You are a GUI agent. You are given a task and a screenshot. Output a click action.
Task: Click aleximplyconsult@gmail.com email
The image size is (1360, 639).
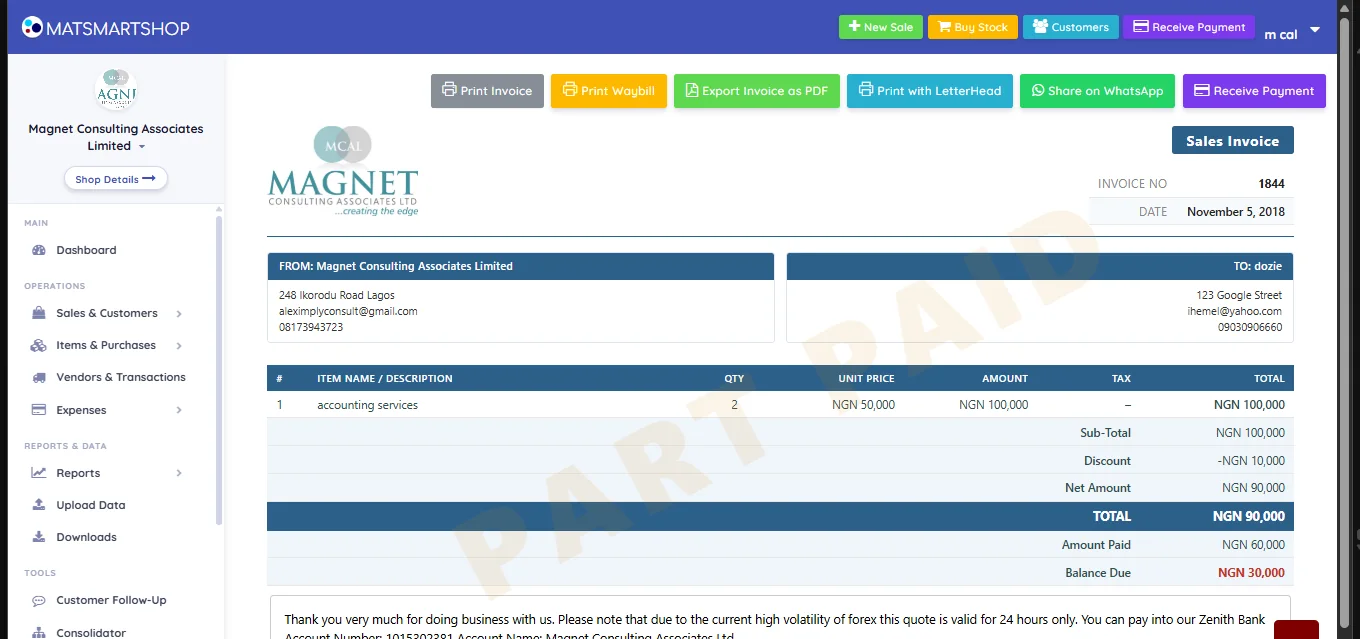coord(348,311)
